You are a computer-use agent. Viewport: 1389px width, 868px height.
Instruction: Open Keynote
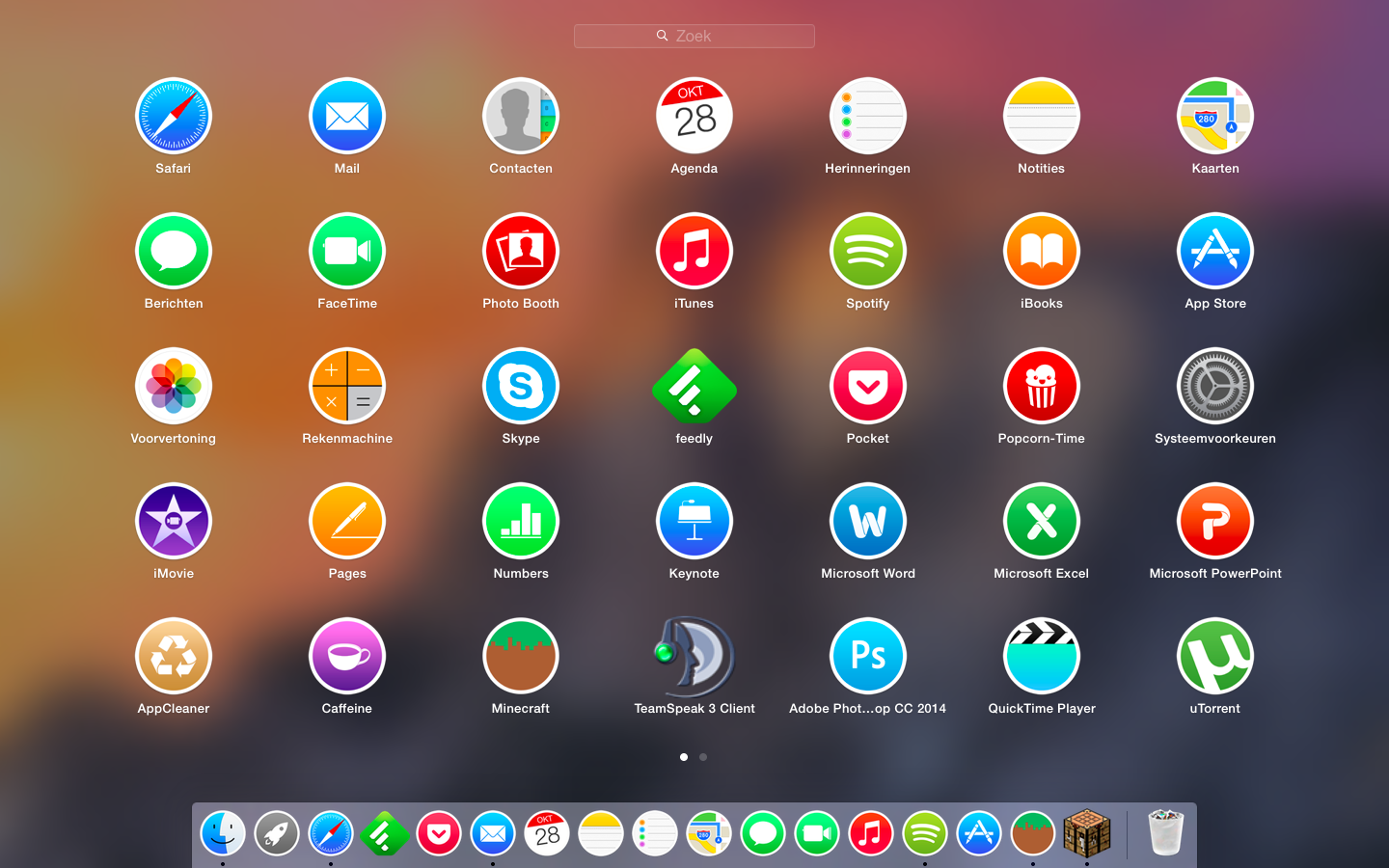(x=694, y=521)
